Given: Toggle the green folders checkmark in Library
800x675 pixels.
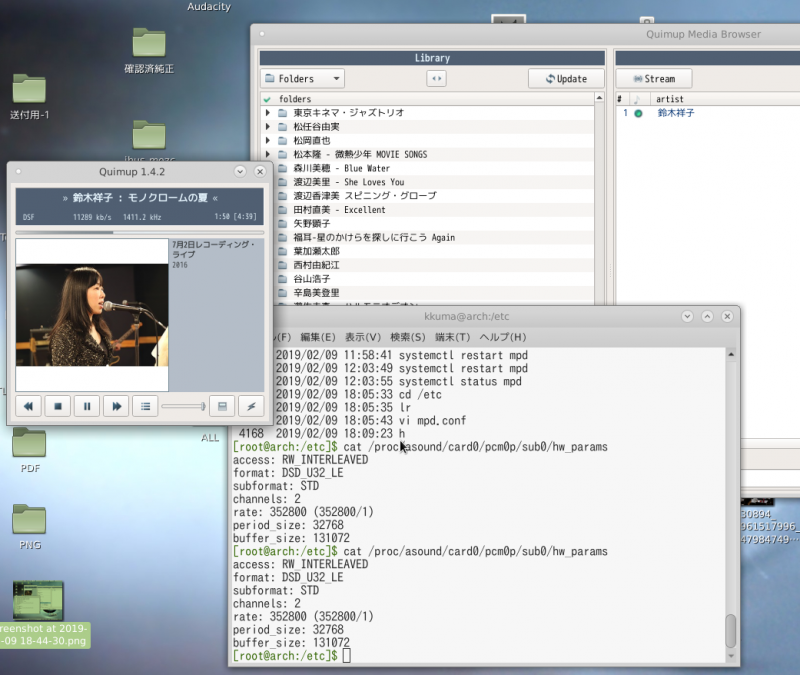Looking at the screenshot, I should click(x=265, y=98).
